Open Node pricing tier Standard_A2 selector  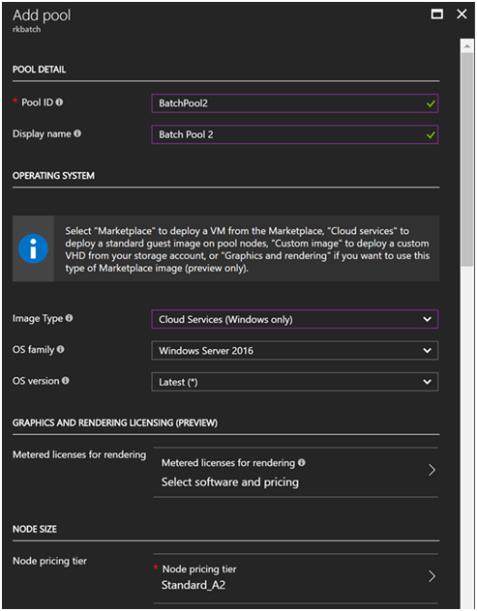(296, 578)
